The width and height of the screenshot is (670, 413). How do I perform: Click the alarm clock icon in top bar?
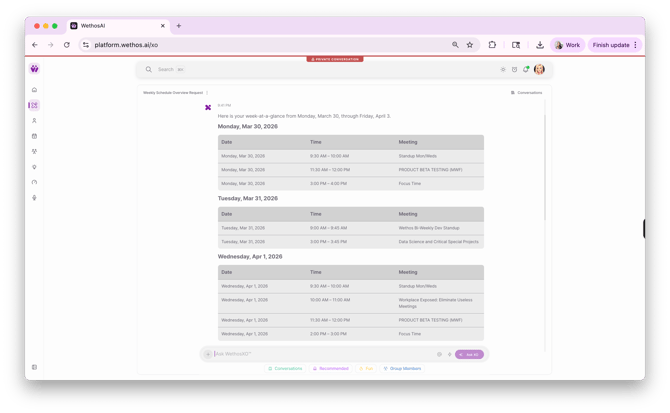pyautogui.click(x=514, y=70)
